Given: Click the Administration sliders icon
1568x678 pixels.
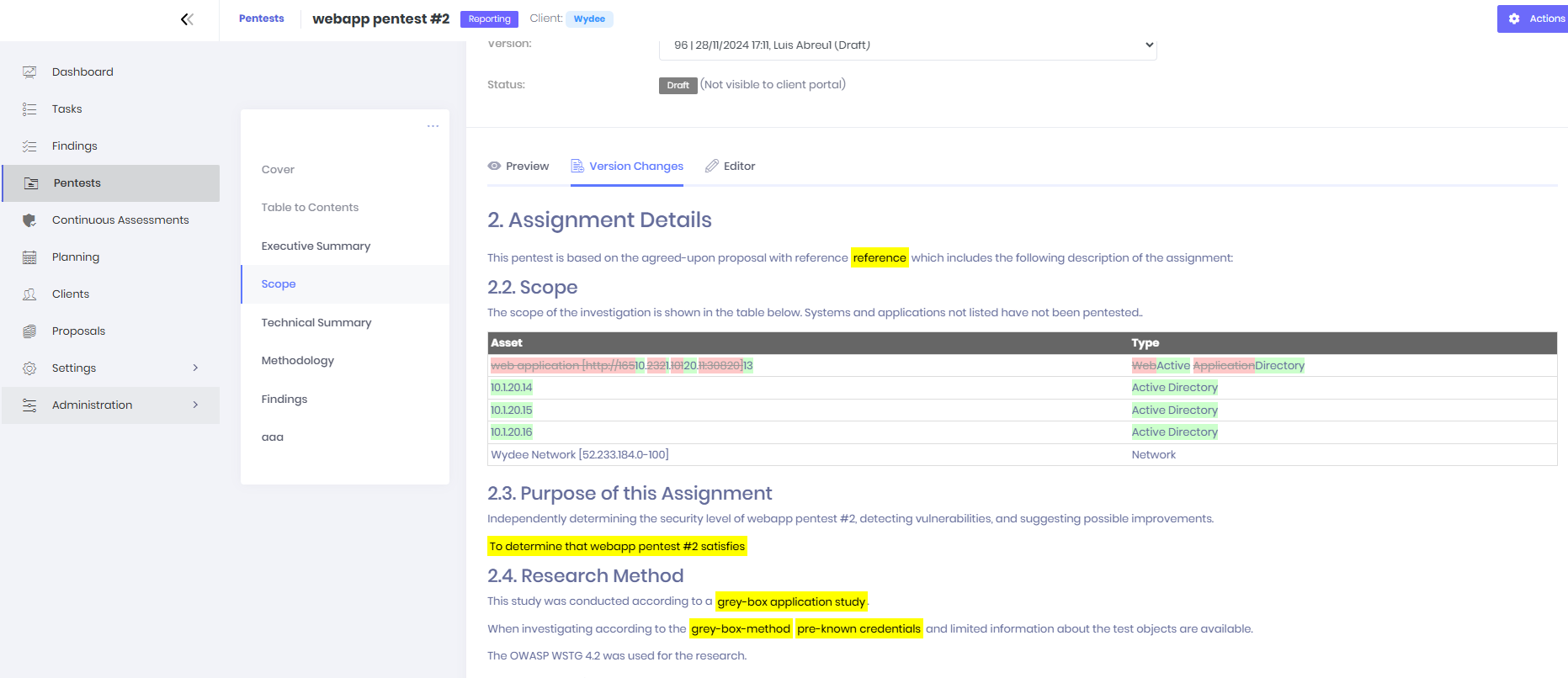Looking at the screenshot, I should (29, 405).
